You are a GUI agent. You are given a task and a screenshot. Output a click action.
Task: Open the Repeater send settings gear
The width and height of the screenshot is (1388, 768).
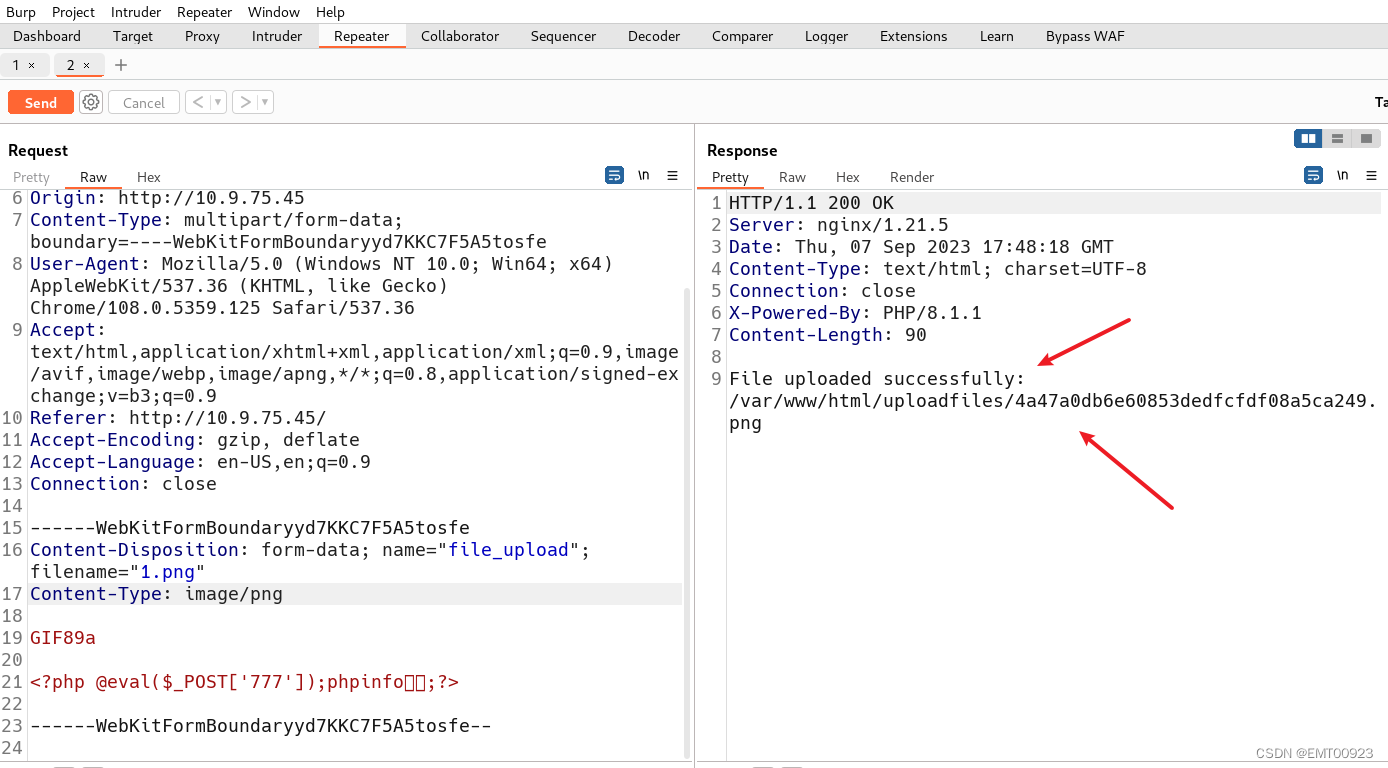tap(91, 102)
